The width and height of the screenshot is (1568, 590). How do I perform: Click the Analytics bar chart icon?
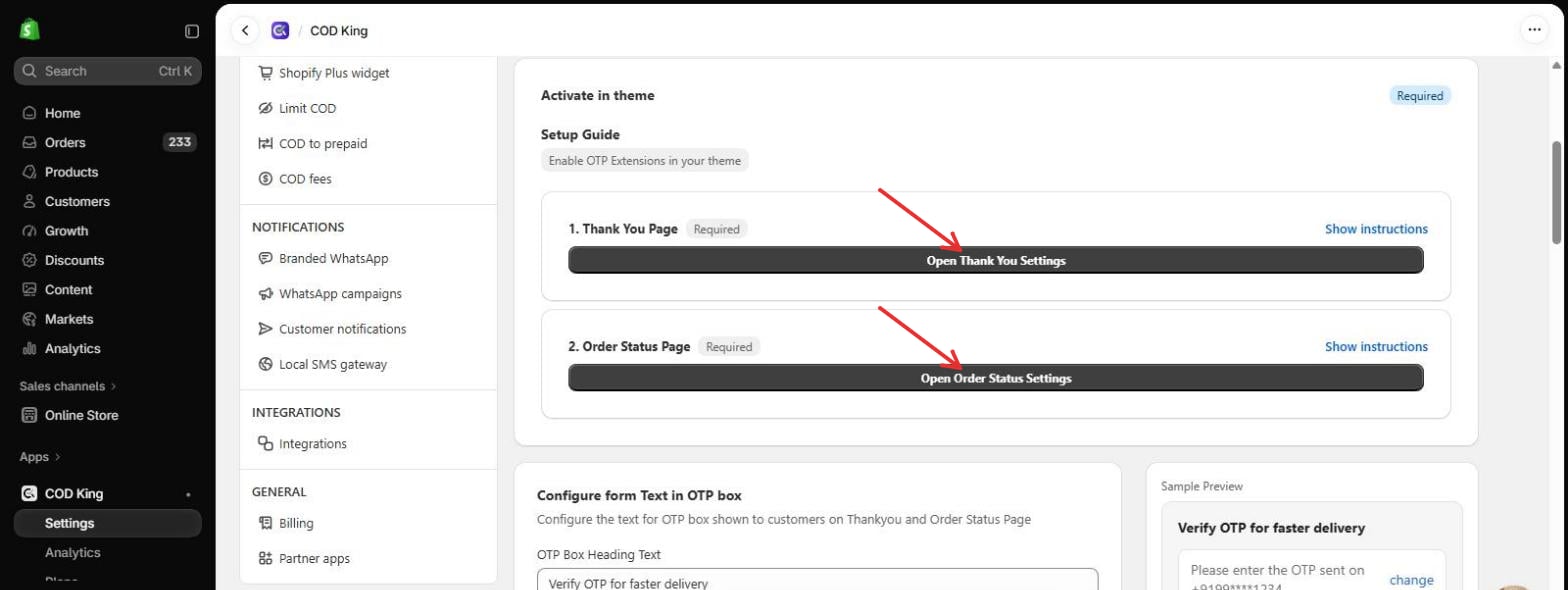[x=29, y=349]
